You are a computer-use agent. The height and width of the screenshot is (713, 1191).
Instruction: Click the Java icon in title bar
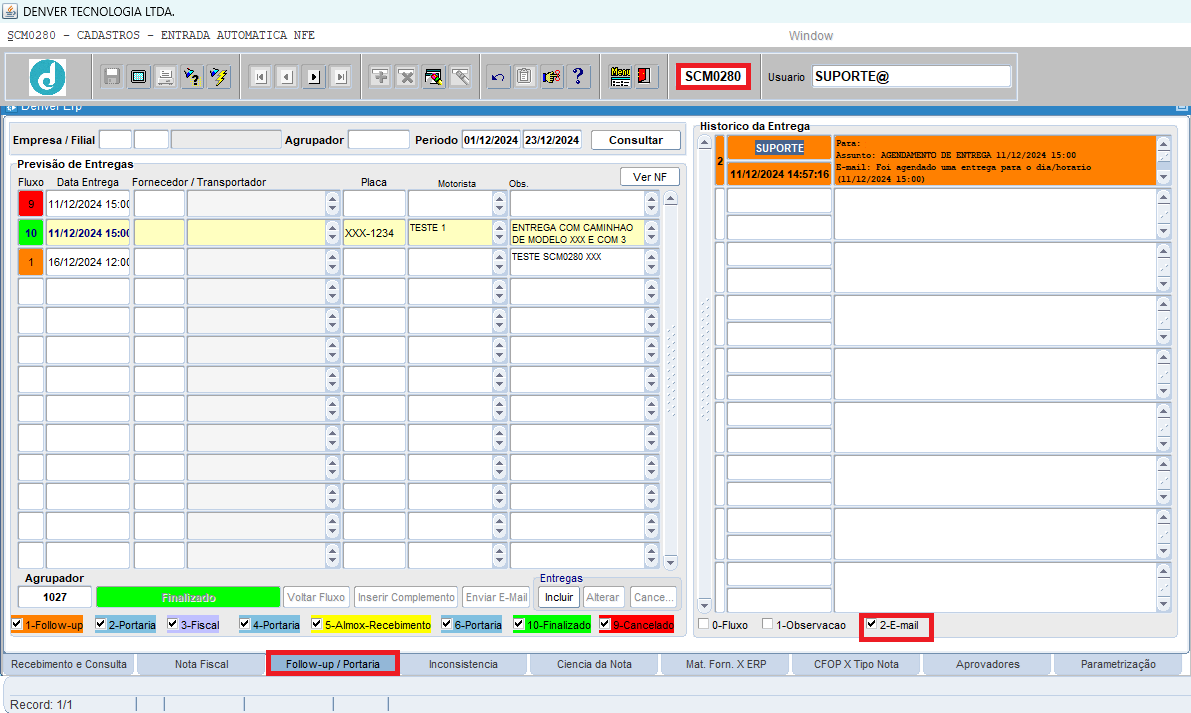(x=10, y=11)
